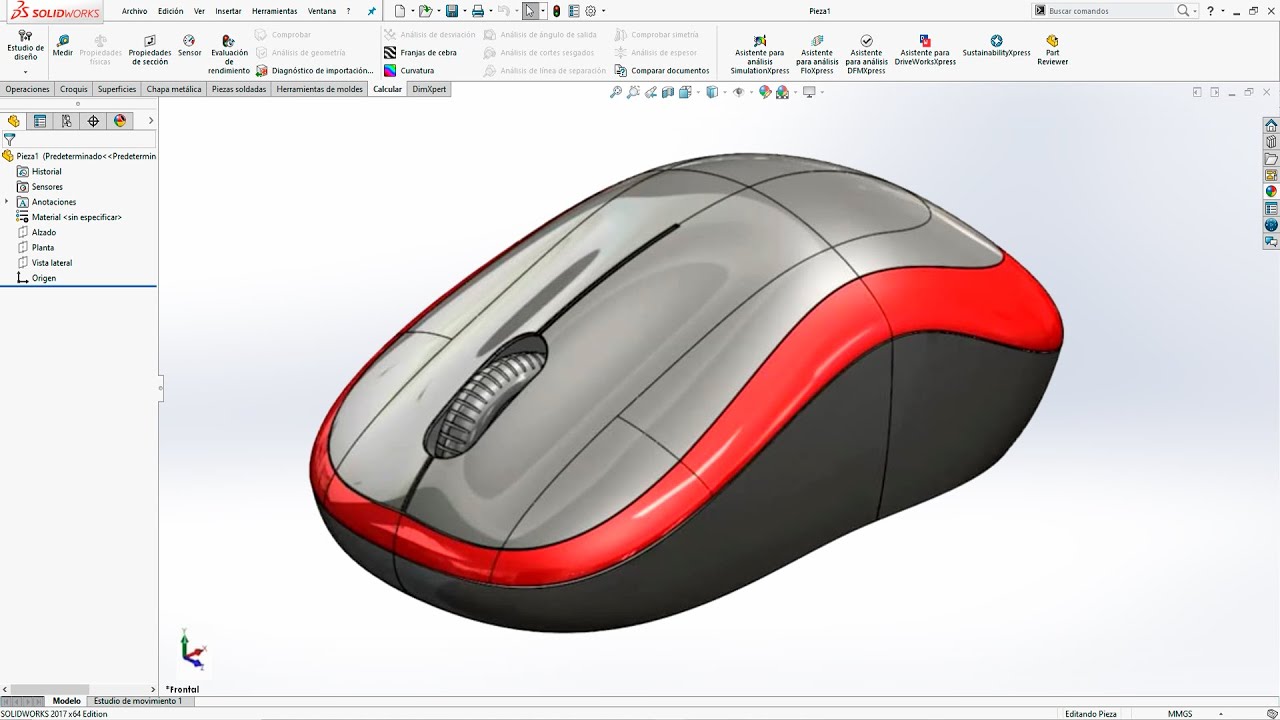This screenshot has height=720, width=1280.
Task: Expand more manager tabs chevron
Action: pos(151,121)
